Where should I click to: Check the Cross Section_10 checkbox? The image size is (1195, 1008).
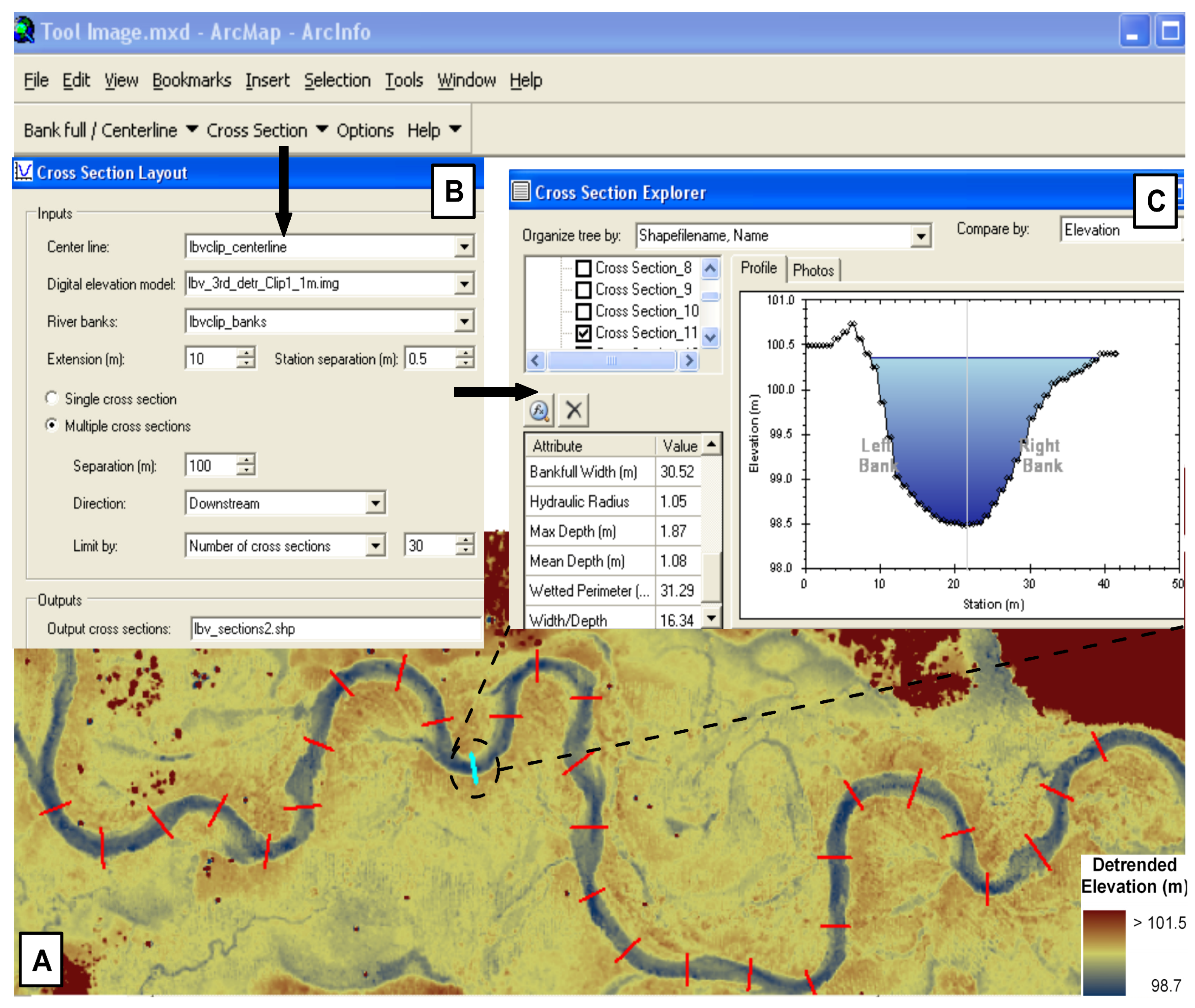(x=584, y=311)
